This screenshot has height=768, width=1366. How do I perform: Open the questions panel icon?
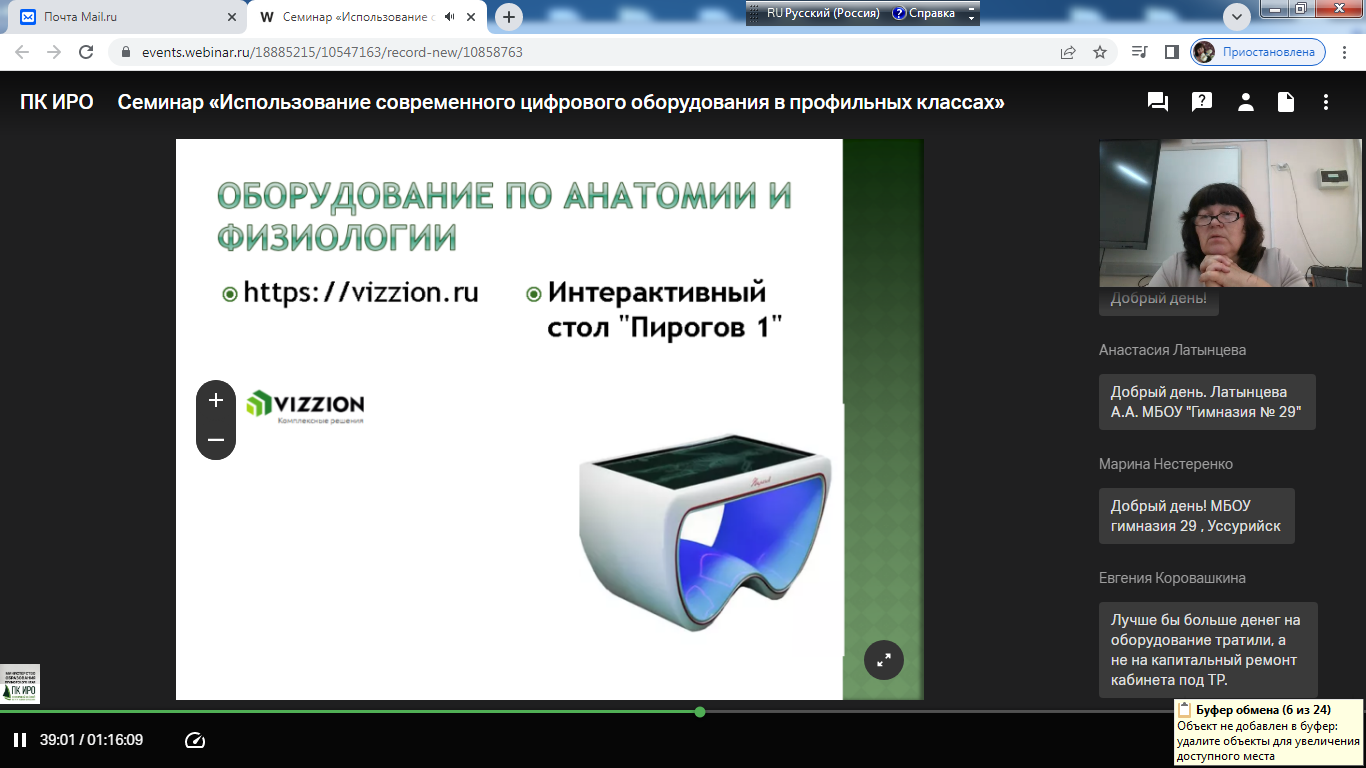tap(1202, 102)
